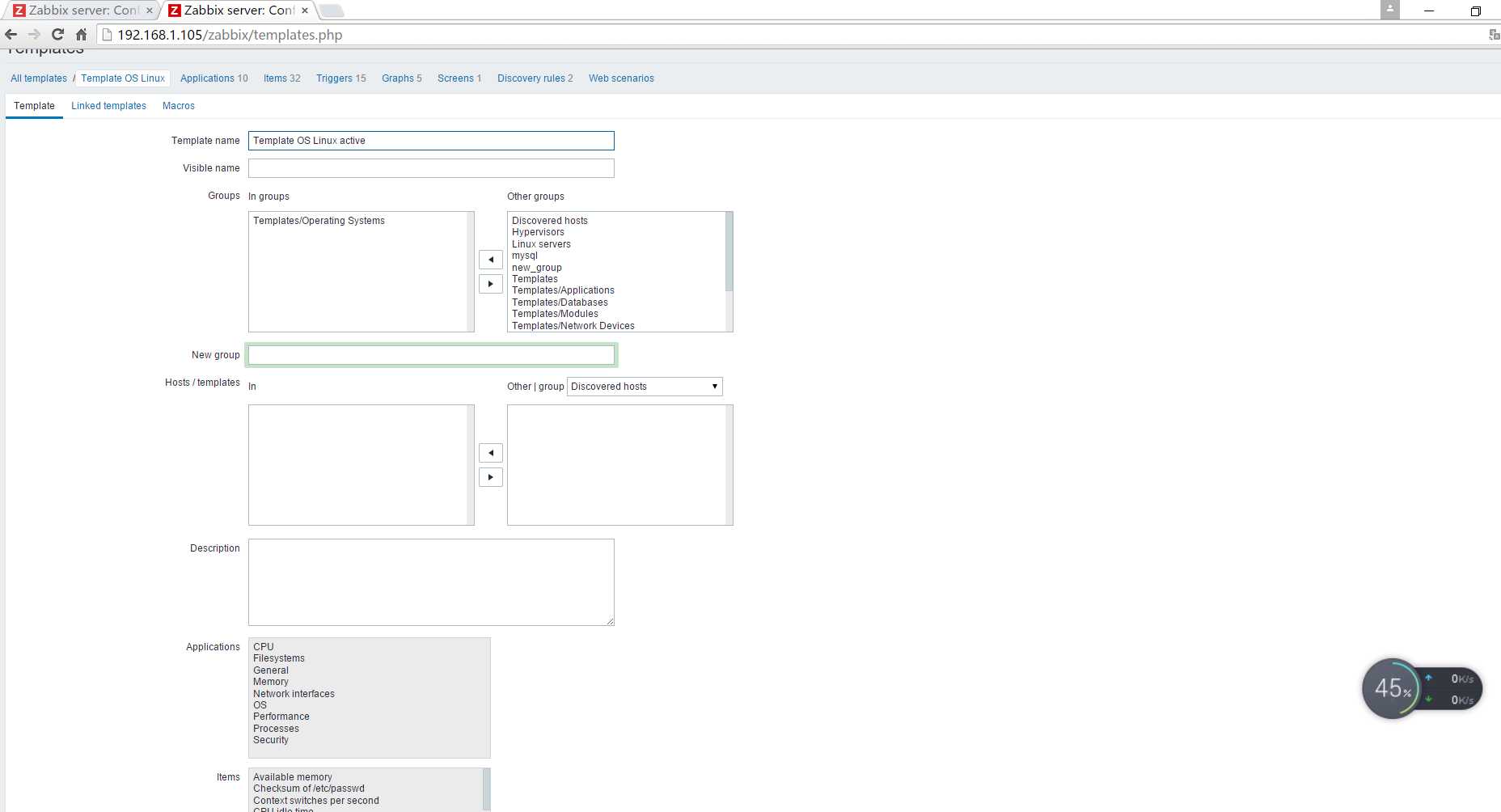Click the Template name input field
Viewport: 1501px width, 812px height.
pyautogui.click(x=431, y=141)
